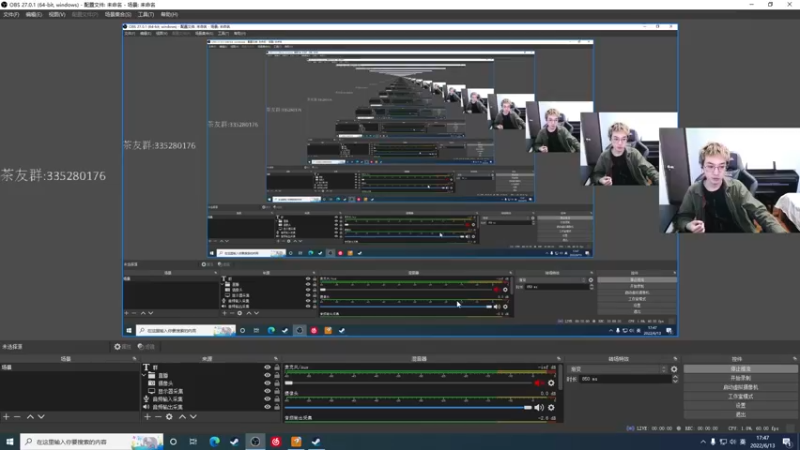
Task: Pop out the Scenes dock panel icon
Action: [135, 359]
